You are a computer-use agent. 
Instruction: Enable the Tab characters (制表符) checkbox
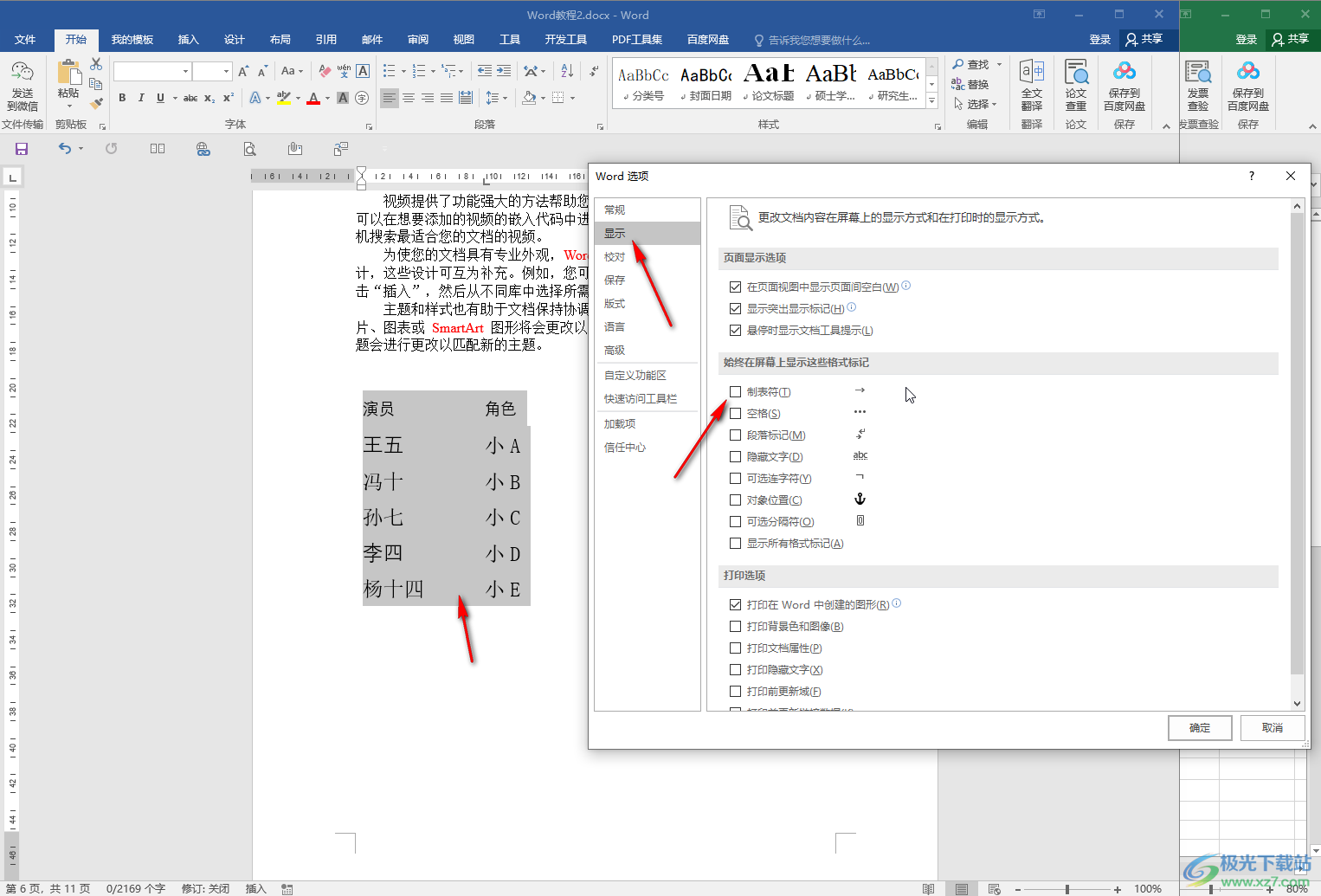(x=735, y=391)
